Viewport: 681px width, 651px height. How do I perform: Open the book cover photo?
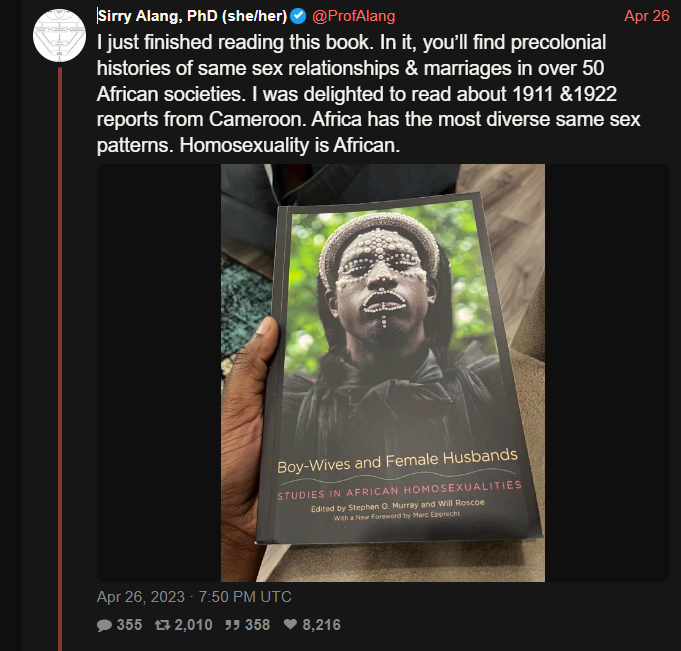[x=383, y=373]
